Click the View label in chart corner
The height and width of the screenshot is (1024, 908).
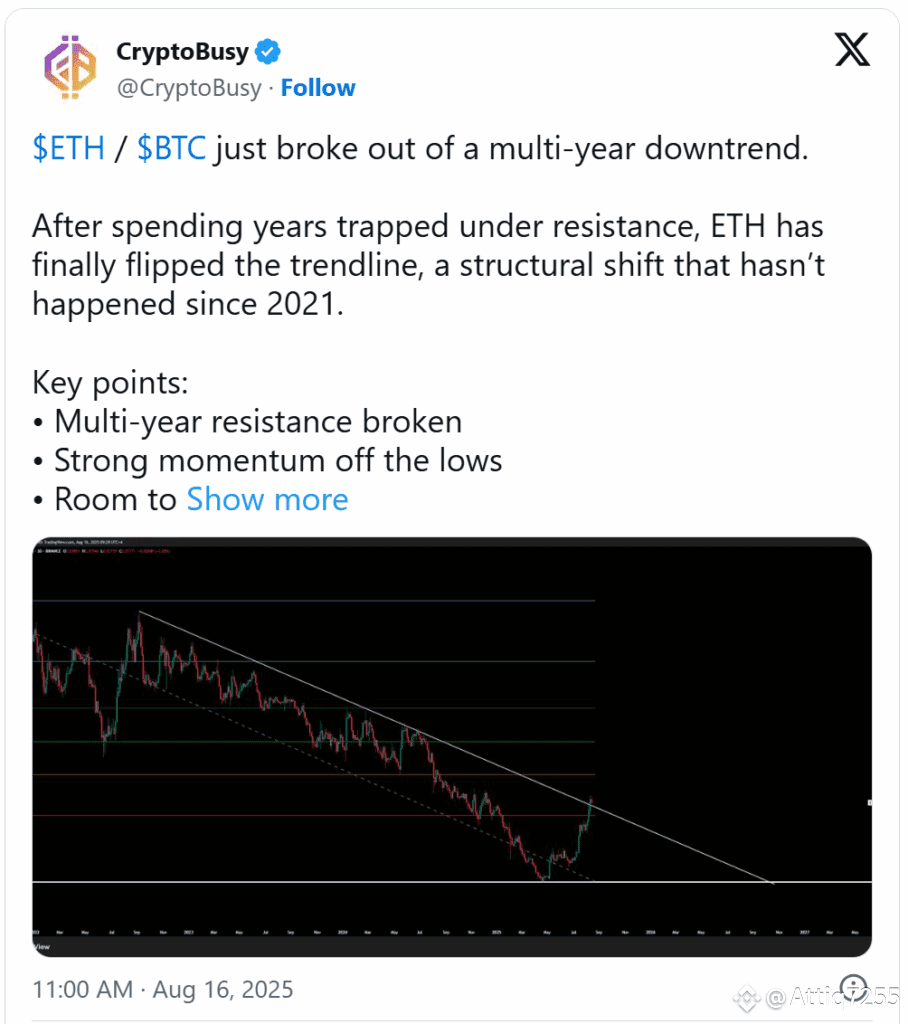click(x=42, y=946)
